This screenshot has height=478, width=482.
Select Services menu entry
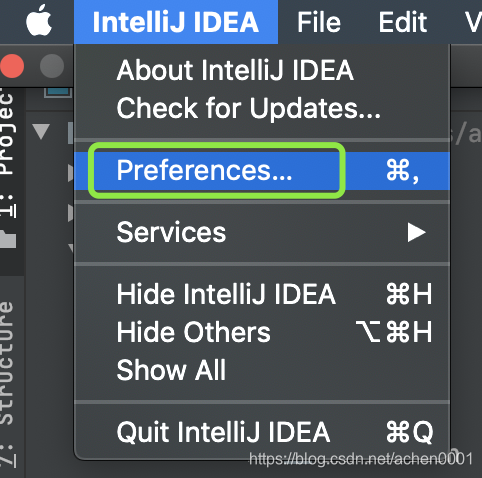262,232
